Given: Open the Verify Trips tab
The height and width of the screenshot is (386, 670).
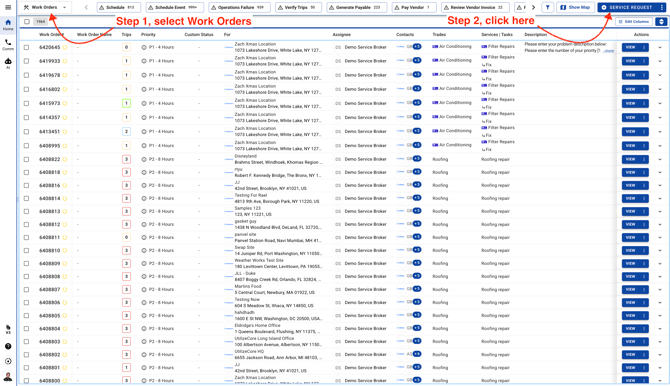Looking at the screenshot, I should [298, 7].
